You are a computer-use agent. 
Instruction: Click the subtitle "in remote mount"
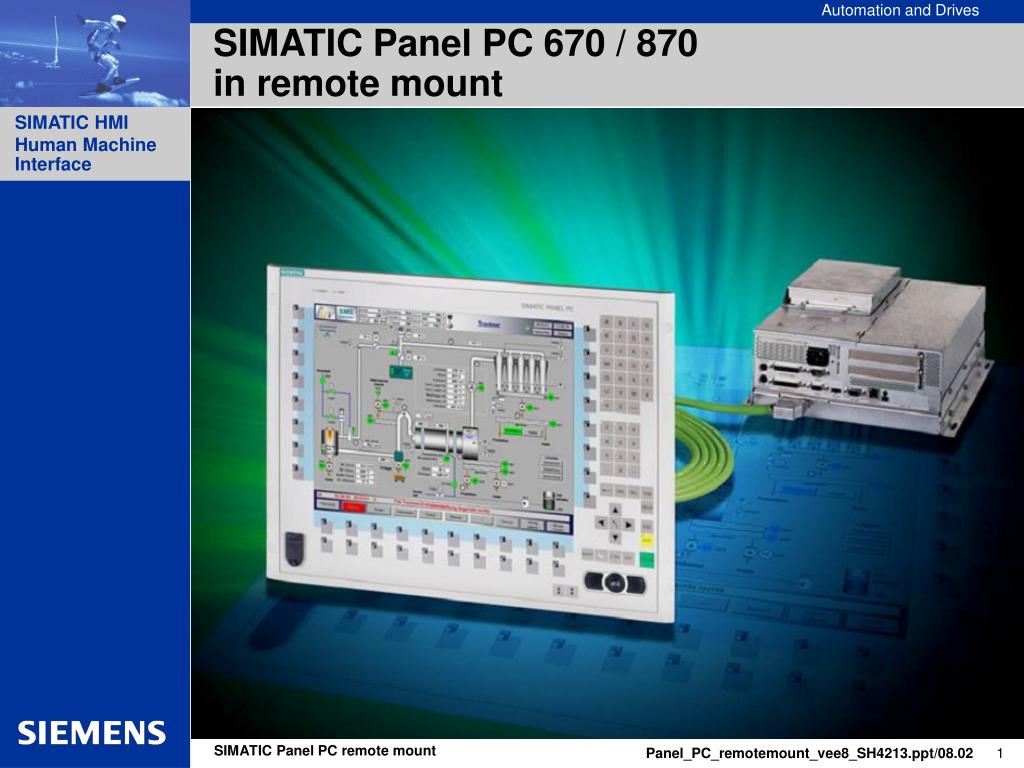(x=358, y=84)
